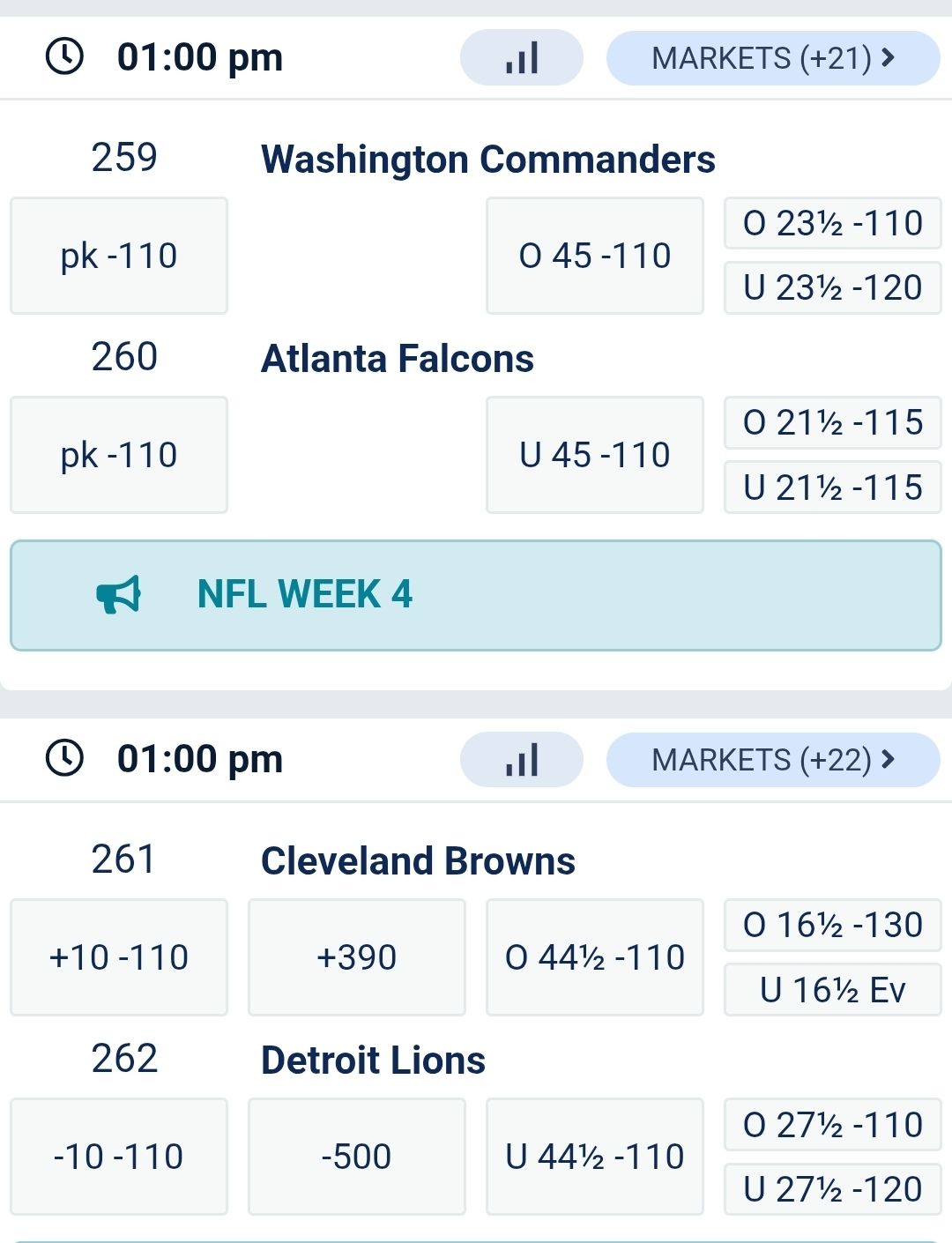Tap the megaphone icon in NFL Week 4 banner
Image resolution: width=952 pixels, height=1243 pixels.
click(118, 595)
